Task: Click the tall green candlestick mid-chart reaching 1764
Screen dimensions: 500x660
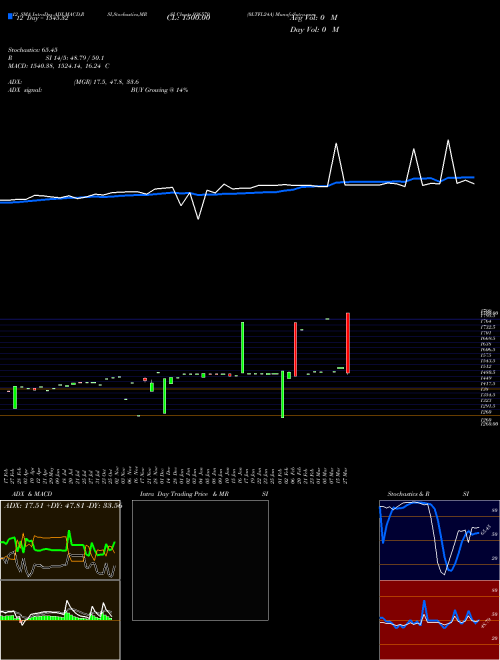Action: [x=242, y=348]
